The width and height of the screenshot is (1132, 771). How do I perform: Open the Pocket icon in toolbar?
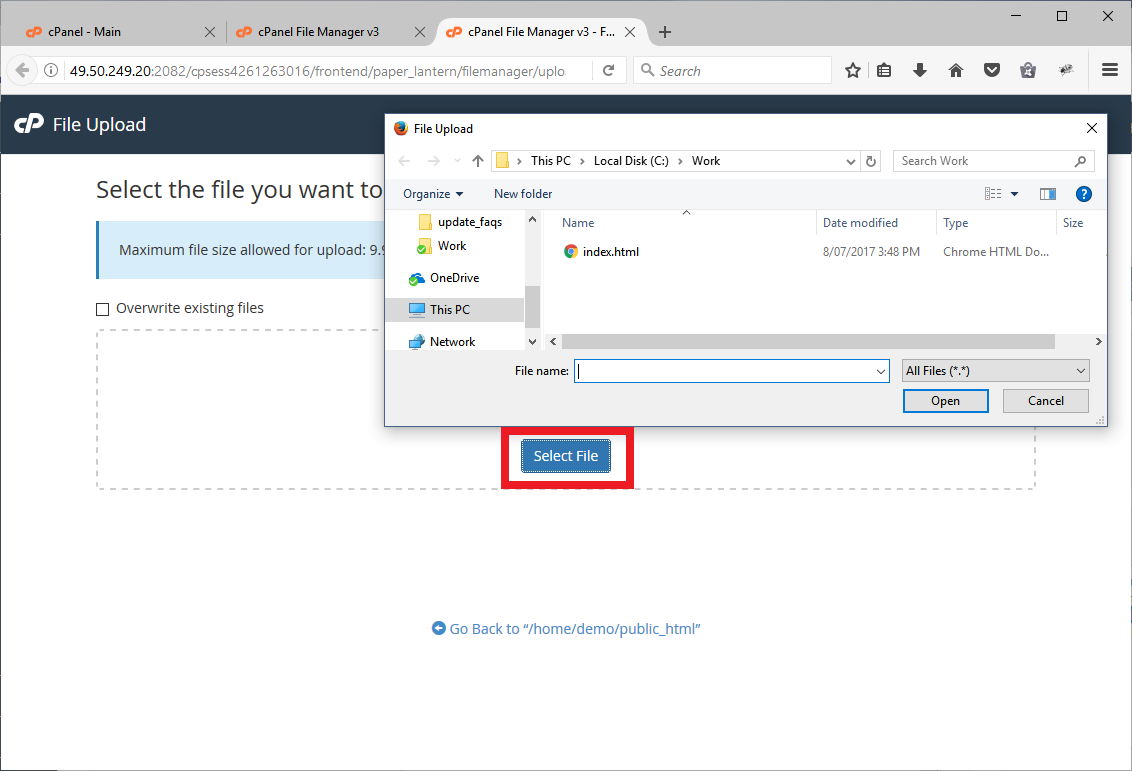[x=991, y=70]
